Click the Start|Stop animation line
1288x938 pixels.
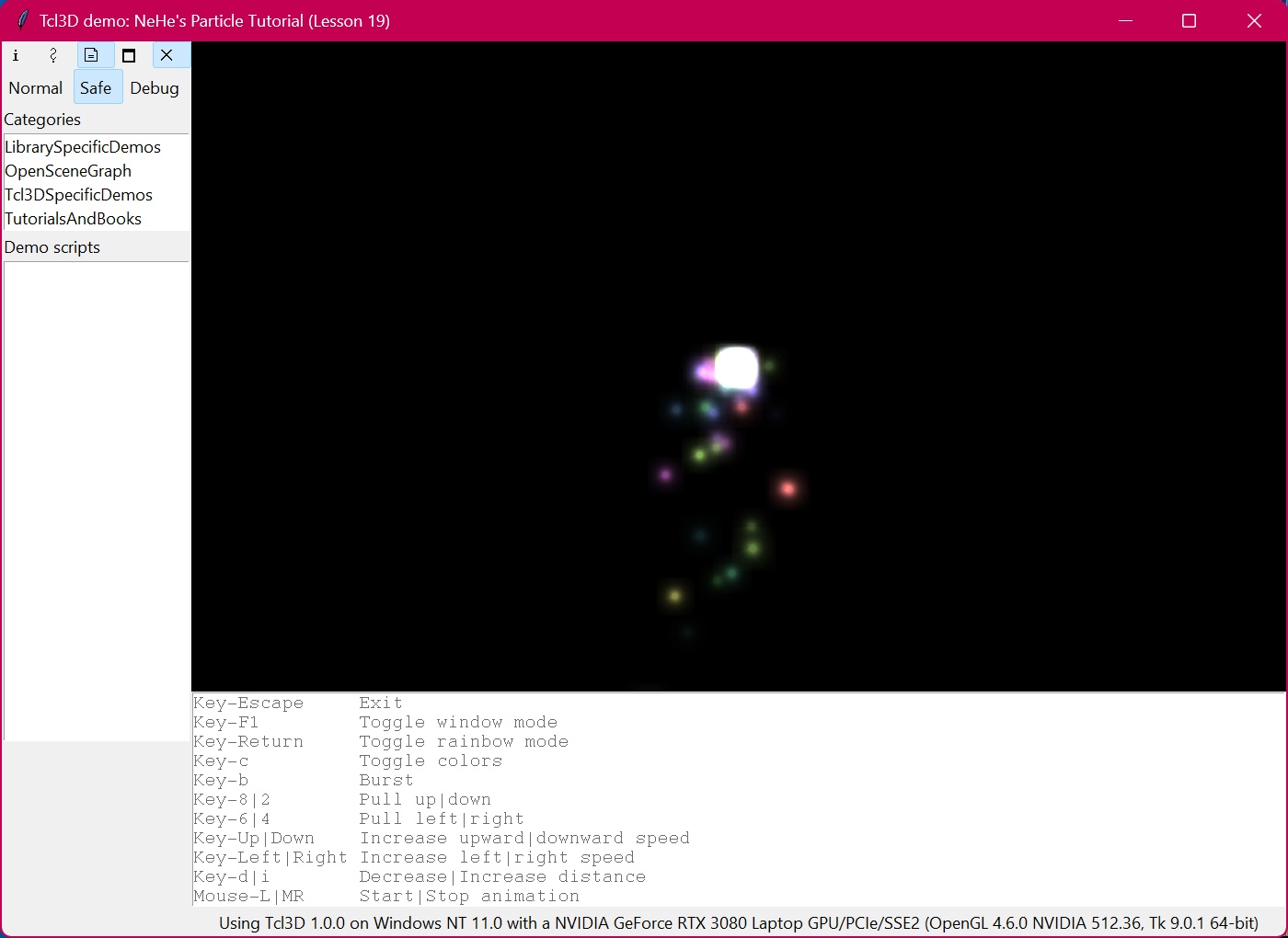click(386, 896)
